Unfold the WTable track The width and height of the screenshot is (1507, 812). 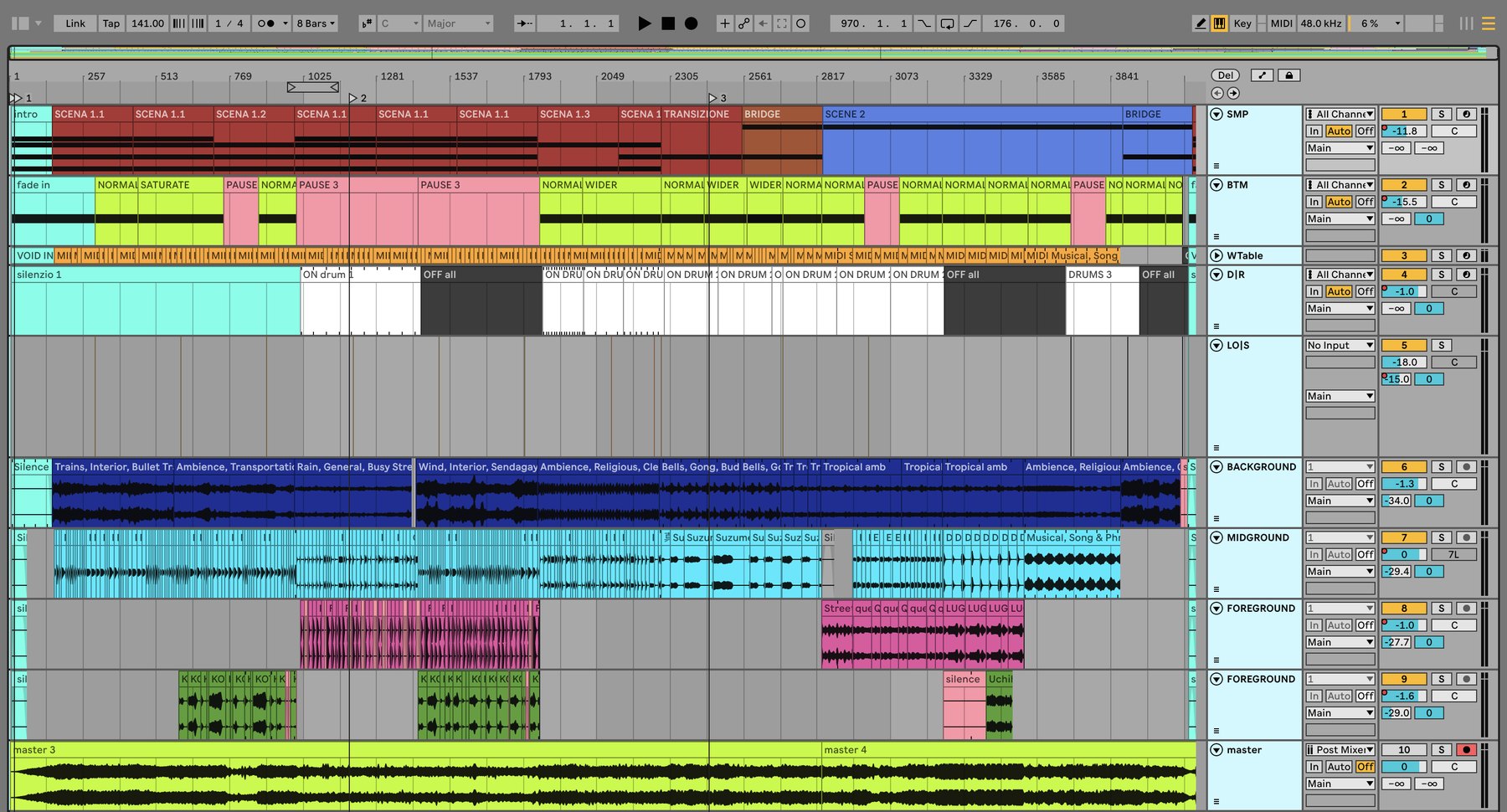[1216, 255]
